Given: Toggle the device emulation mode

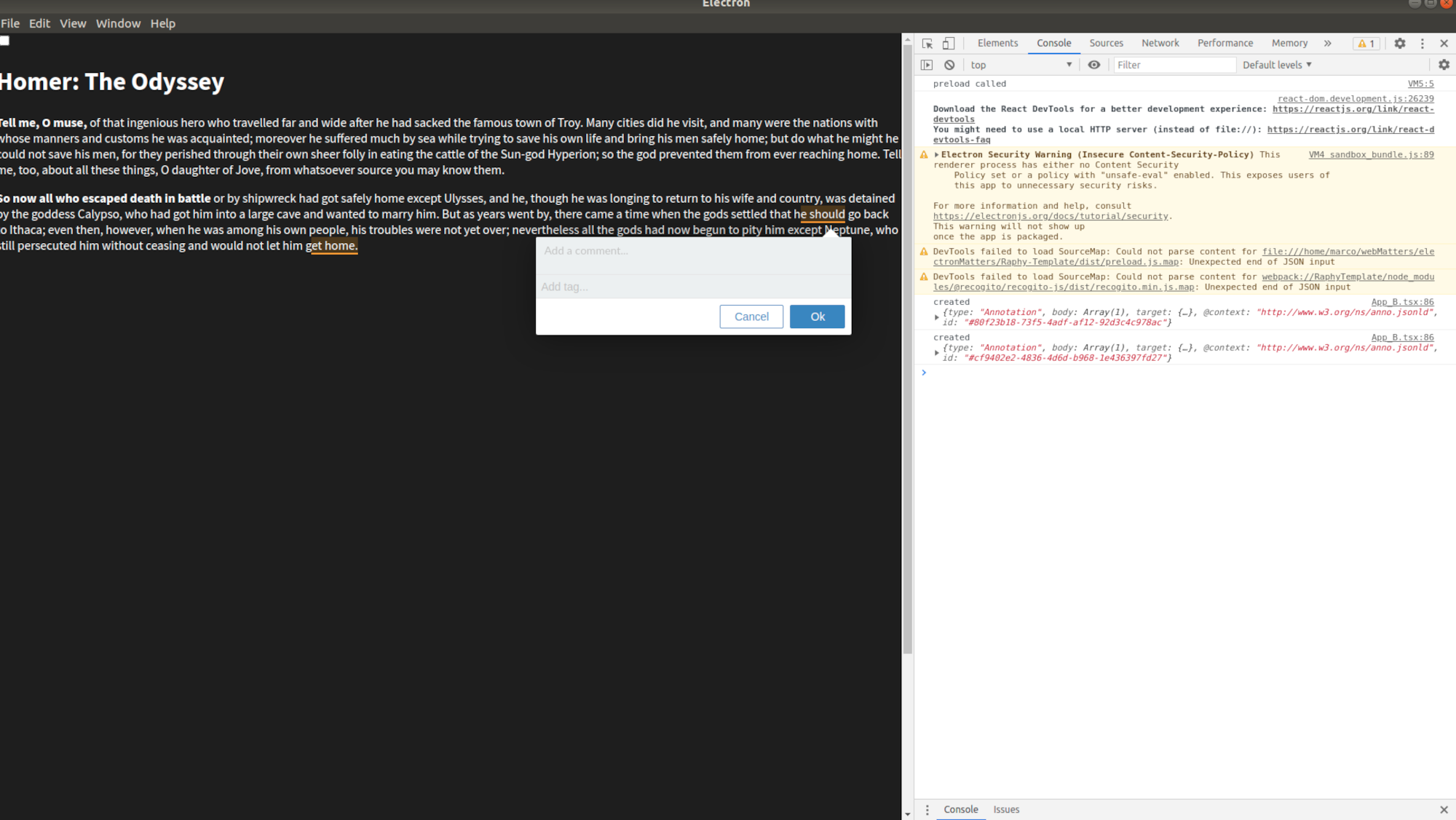Looking at the screenshot, I should [x=948, y=43].
